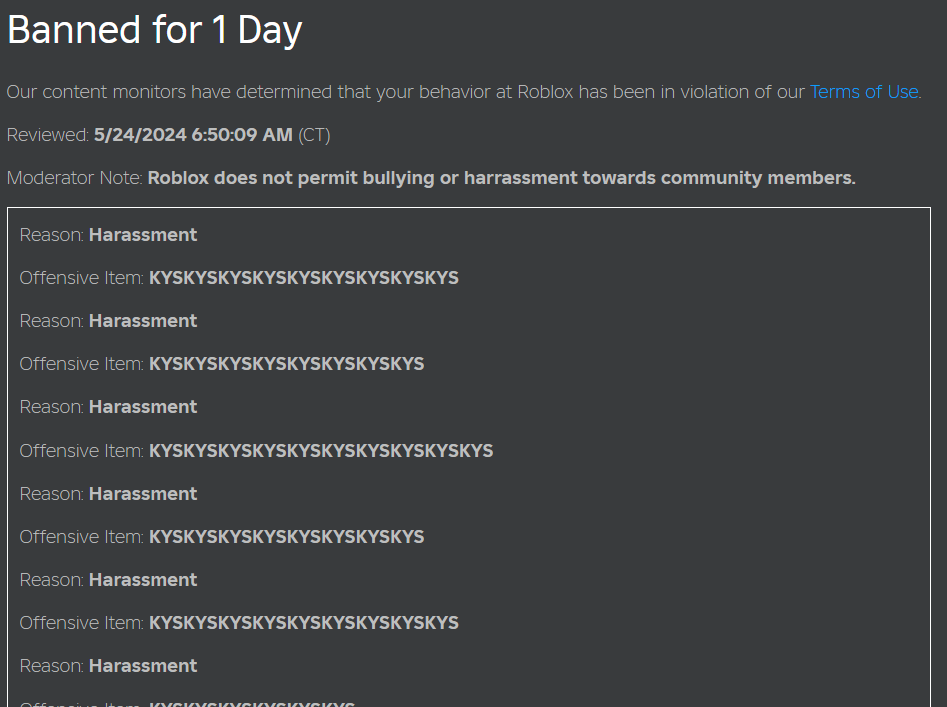Select the sixth "Reason: Harassment" line
947x707 pixels.
pyautogui.click(x=109, y=666)
